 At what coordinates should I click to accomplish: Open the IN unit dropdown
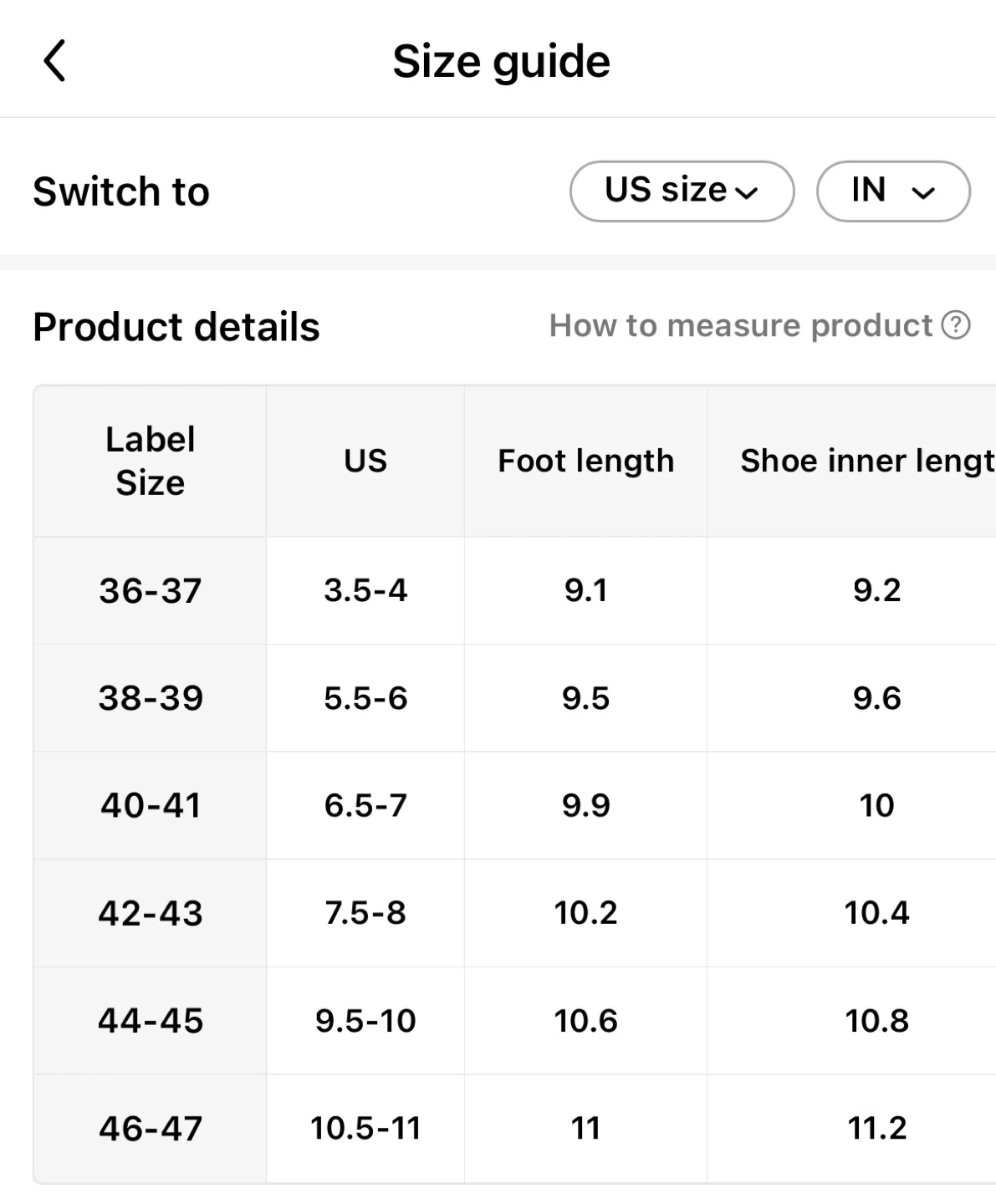point(892,191)
